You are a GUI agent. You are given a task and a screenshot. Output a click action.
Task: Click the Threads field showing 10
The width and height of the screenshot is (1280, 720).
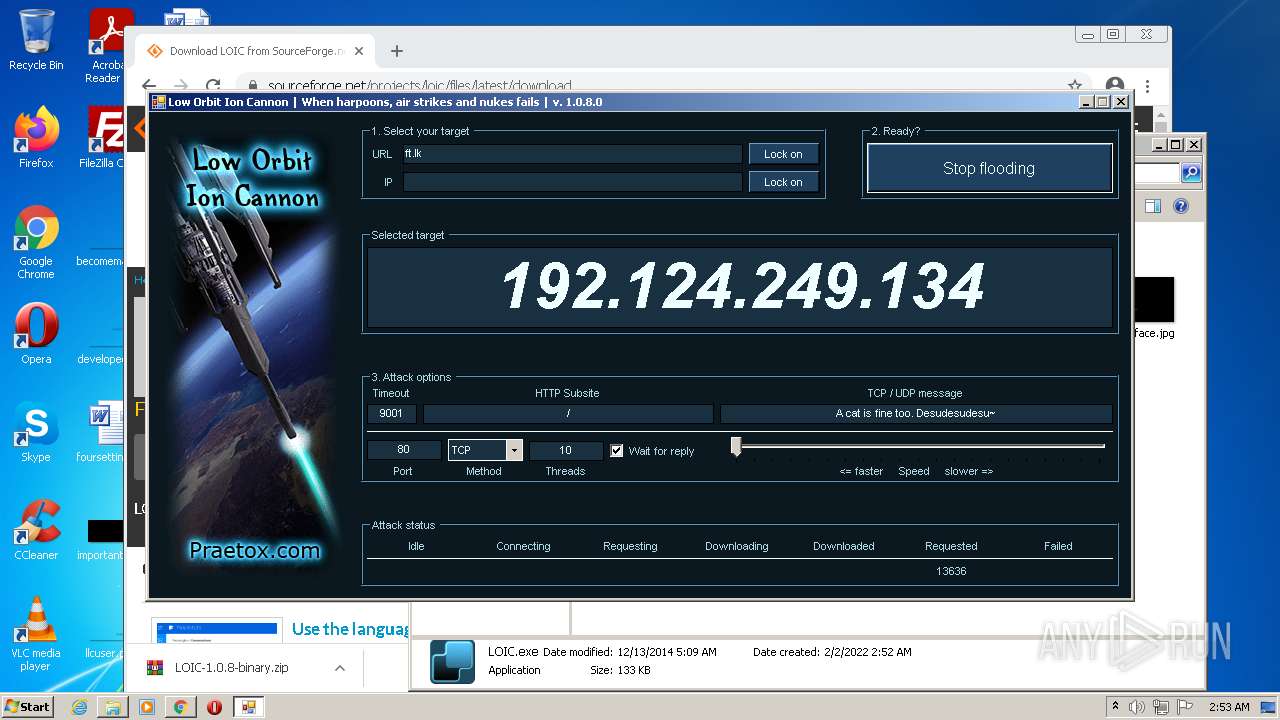[566, 450]
